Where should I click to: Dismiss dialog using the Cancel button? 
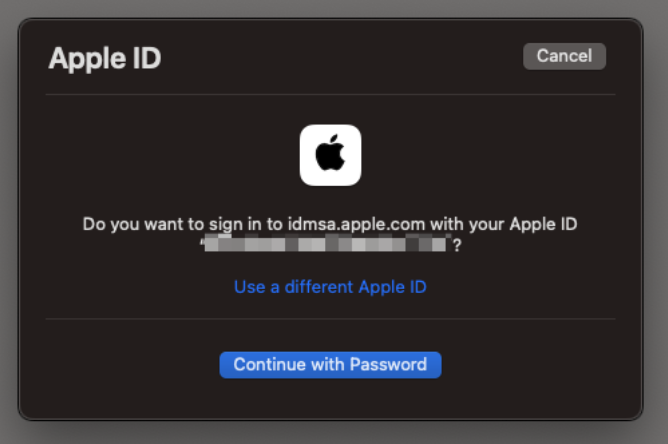564,56
